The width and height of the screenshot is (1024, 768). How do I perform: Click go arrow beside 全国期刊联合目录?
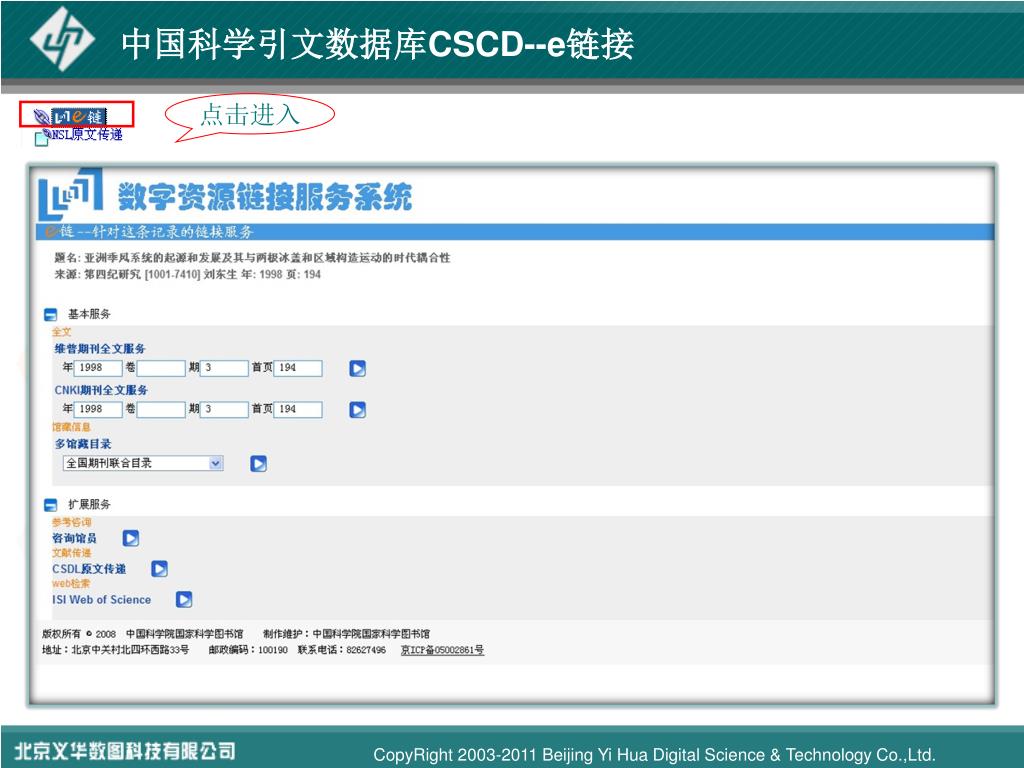[259, 464]
